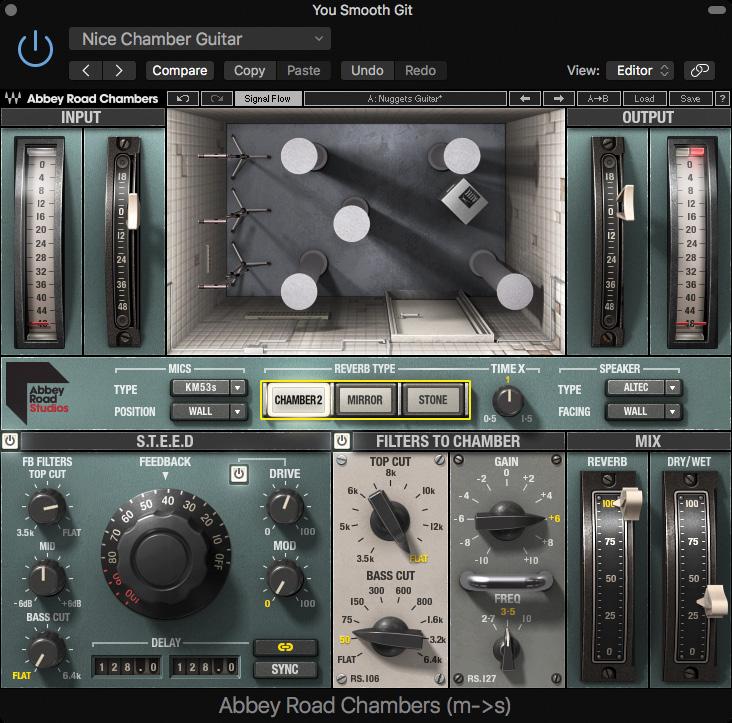Click the Undo button in header

[x=367, y=70]
